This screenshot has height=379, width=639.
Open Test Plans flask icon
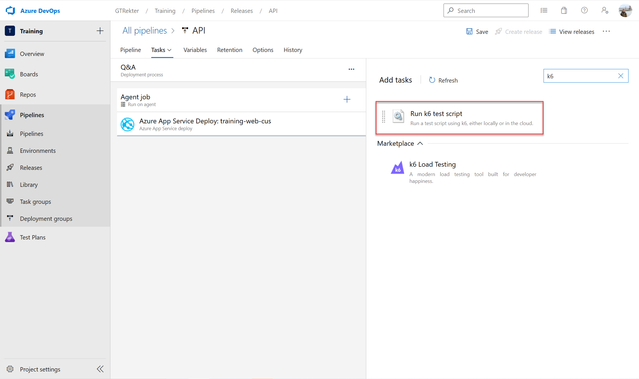[x=10, y=237]
